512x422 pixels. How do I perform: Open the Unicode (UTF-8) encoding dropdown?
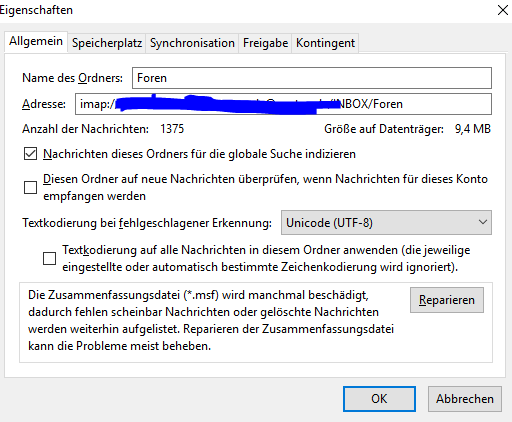(386, 223)
